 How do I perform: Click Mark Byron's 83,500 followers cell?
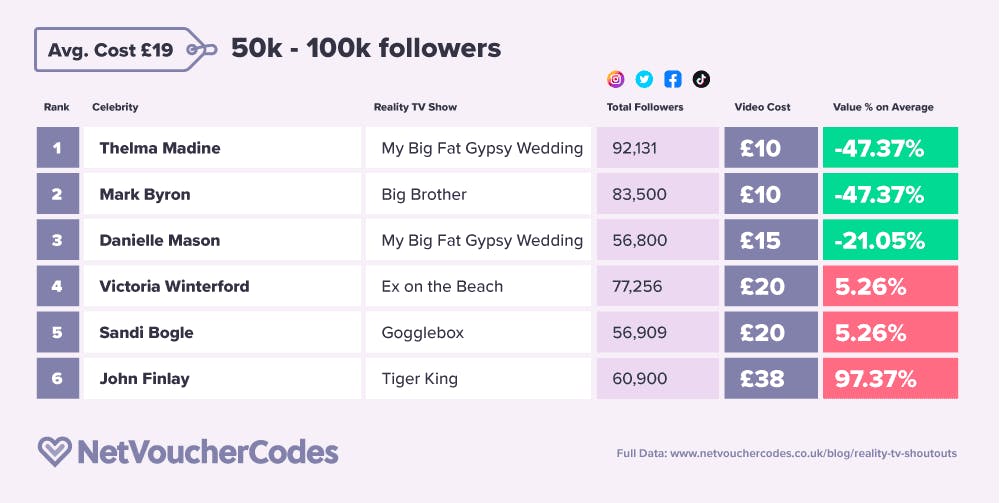point(638,194)
